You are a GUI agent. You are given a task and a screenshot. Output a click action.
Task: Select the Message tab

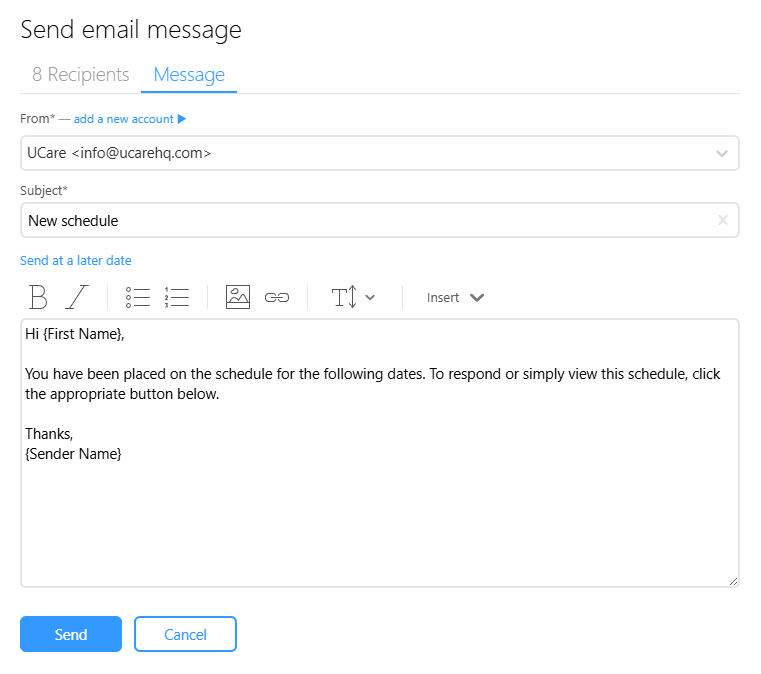pos(189,75)
